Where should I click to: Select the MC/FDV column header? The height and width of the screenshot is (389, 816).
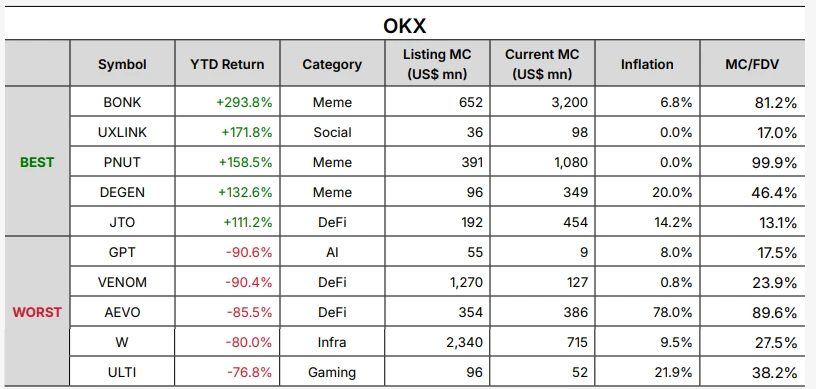(752, 65)
